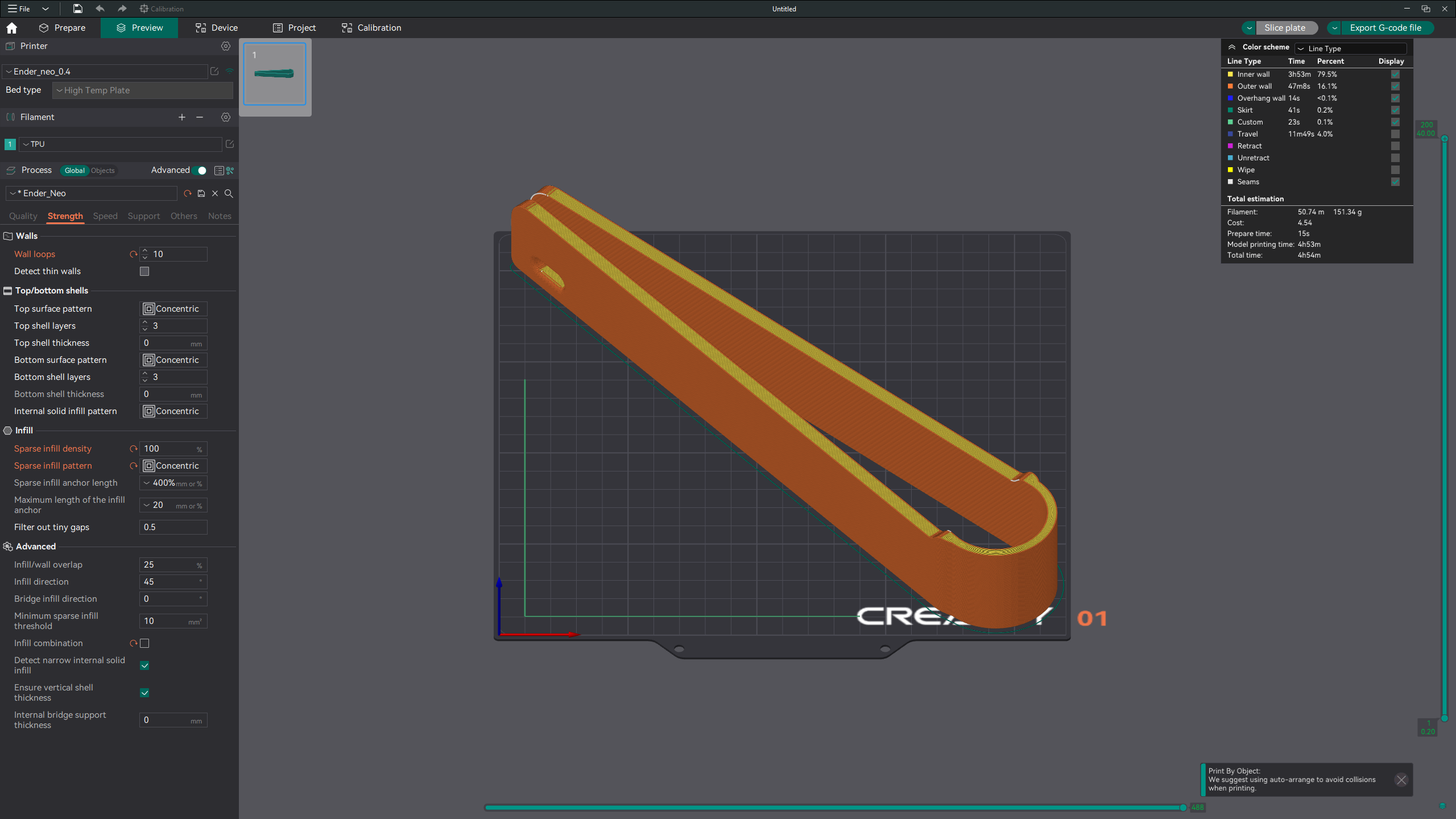Switch Process scope to Objects

[103, 171]
